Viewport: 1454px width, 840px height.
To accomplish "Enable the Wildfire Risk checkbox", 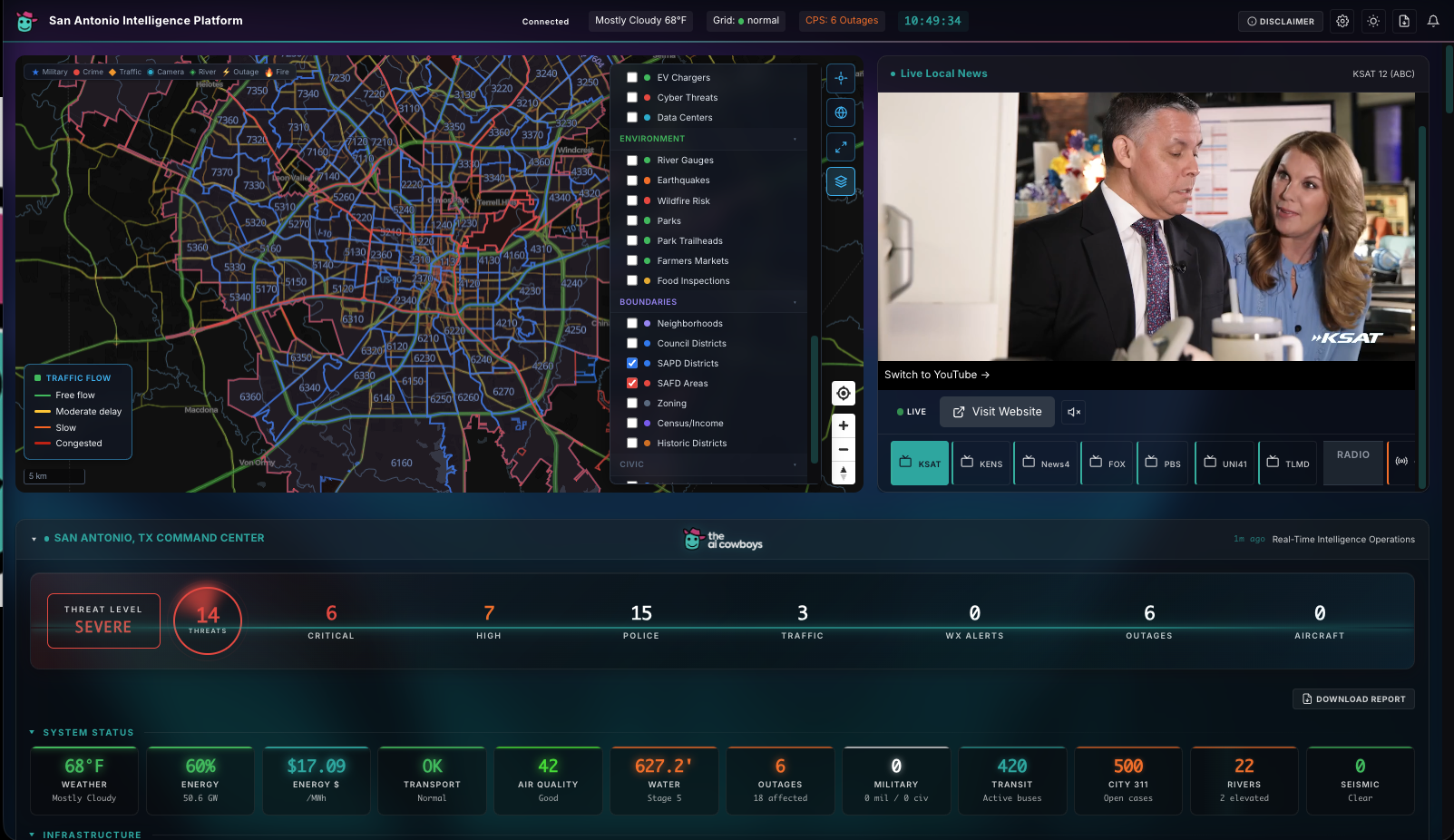I will coord(632,200).
